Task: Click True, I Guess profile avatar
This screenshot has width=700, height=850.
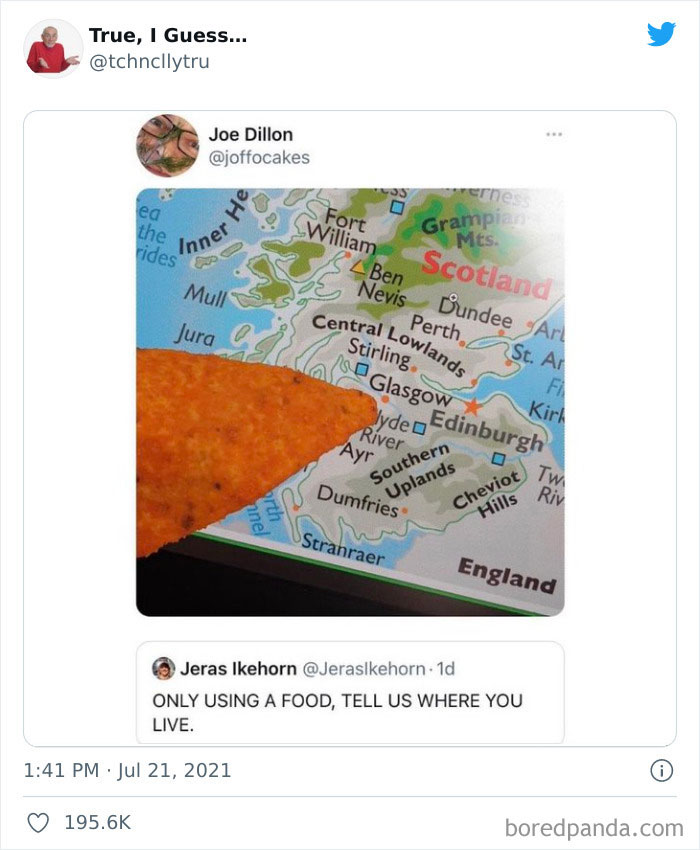Action: (53, 49)
